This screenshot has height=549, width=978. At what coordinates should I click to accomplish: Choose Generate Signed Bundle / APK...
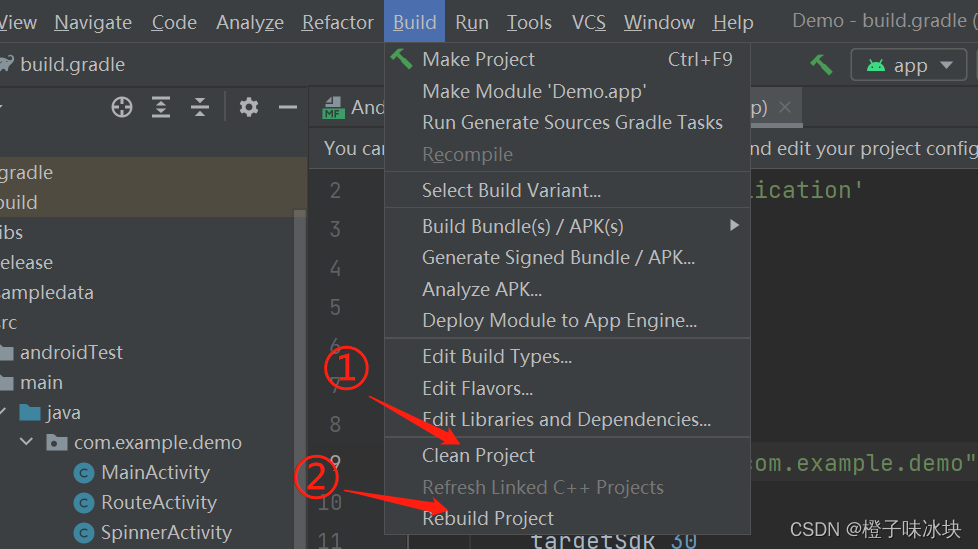tap(567, 257)
